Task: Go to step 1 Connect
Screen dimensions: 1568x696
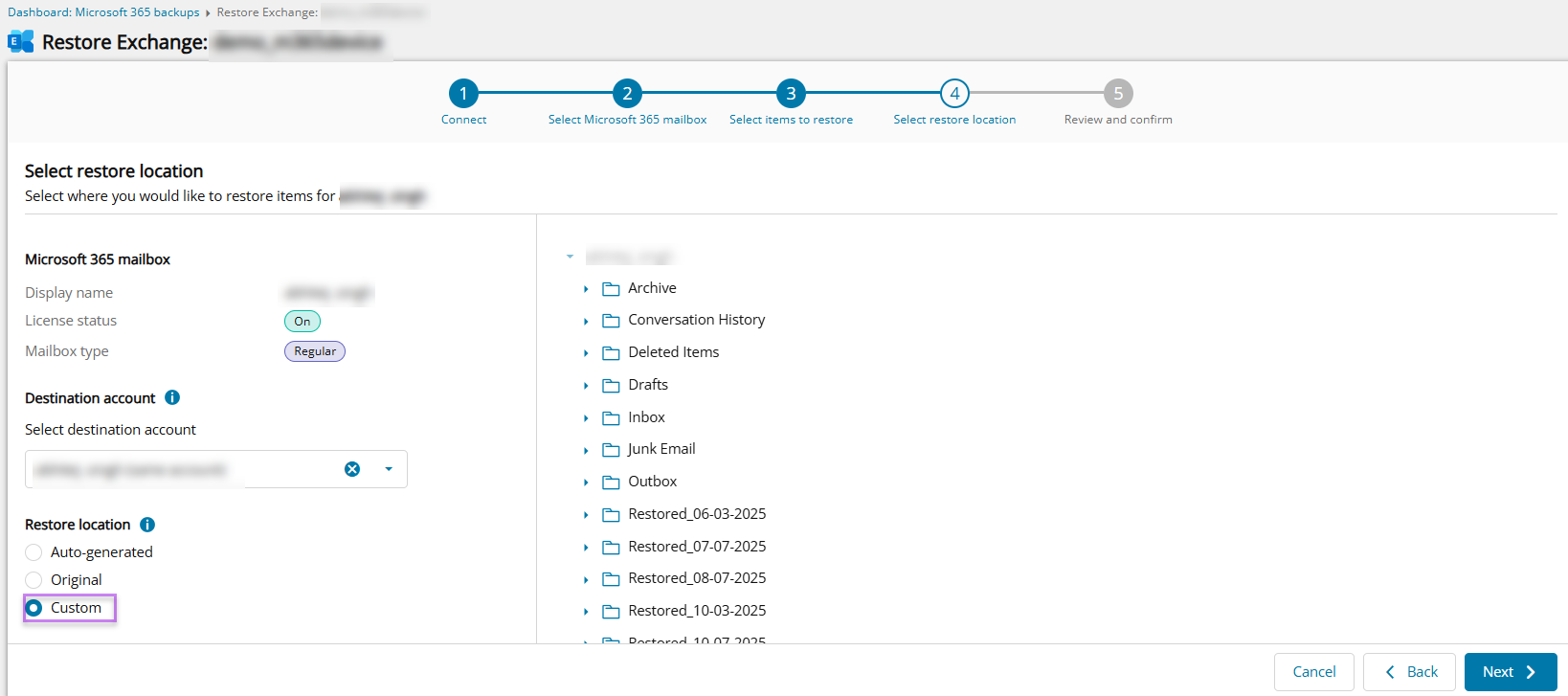Action: pos(463,94)
